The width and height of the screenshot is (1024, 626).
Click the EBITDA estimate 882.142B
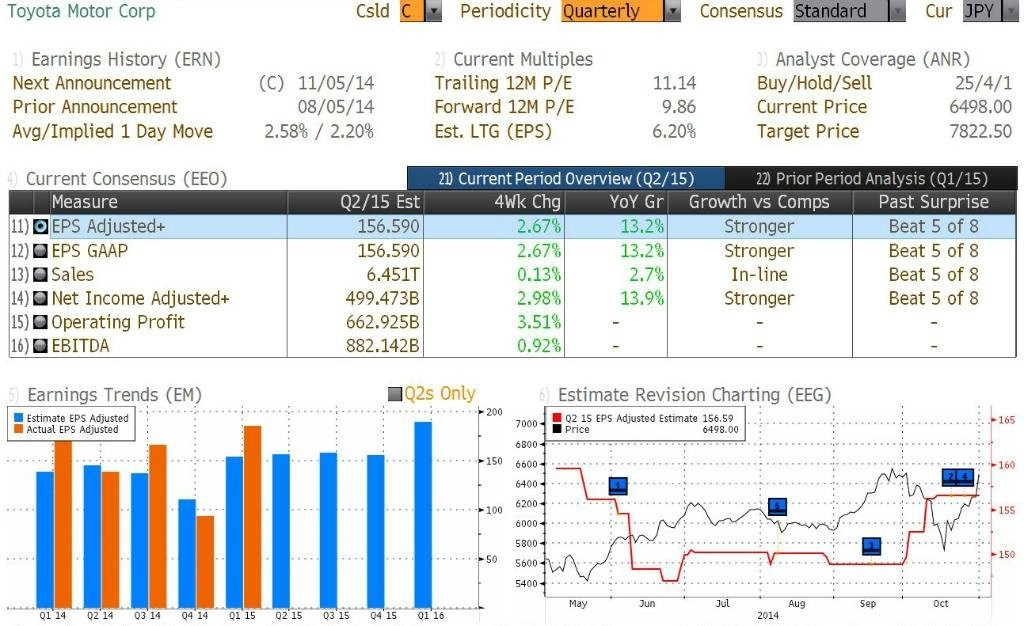[382, 346]
